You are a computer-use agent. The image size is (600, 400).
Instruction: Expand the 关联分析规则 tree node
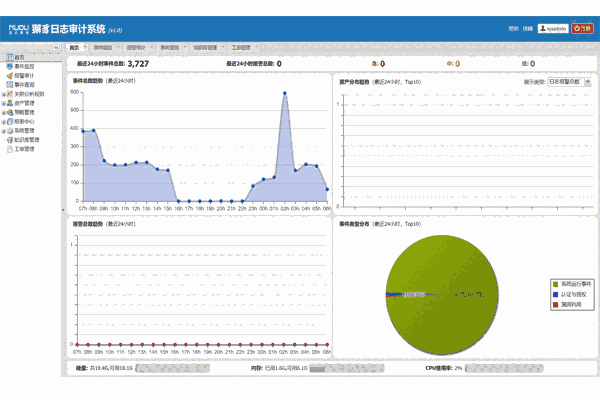(x=3, y=94)
